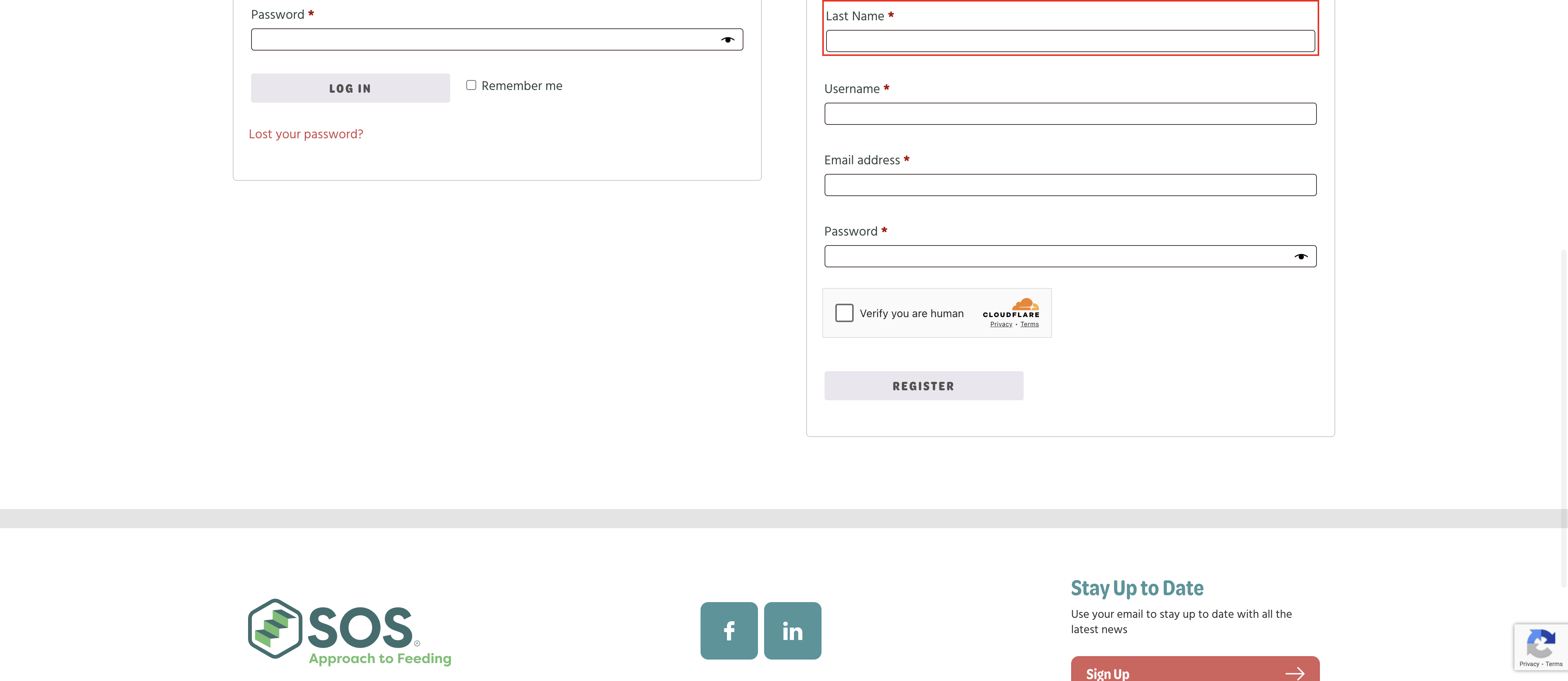
Task: Reveal registration password with eye icon
Action: pyautogui.click(x=1301, y=257)
